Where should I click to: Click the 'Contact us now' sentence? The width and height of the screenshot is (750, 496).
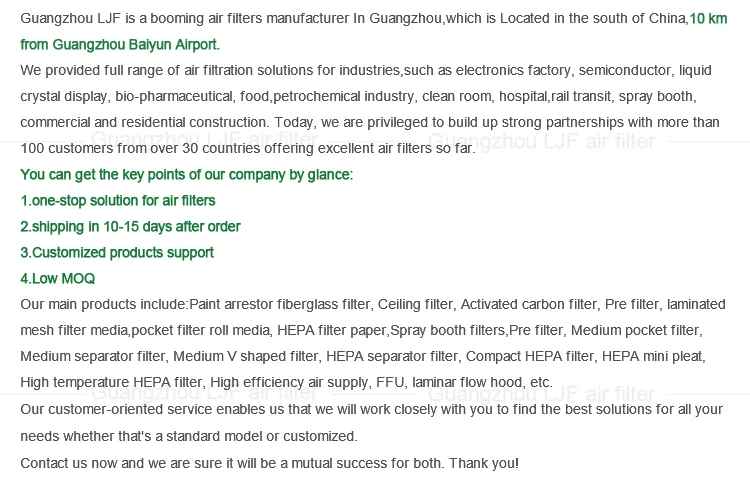coord(269,463)
